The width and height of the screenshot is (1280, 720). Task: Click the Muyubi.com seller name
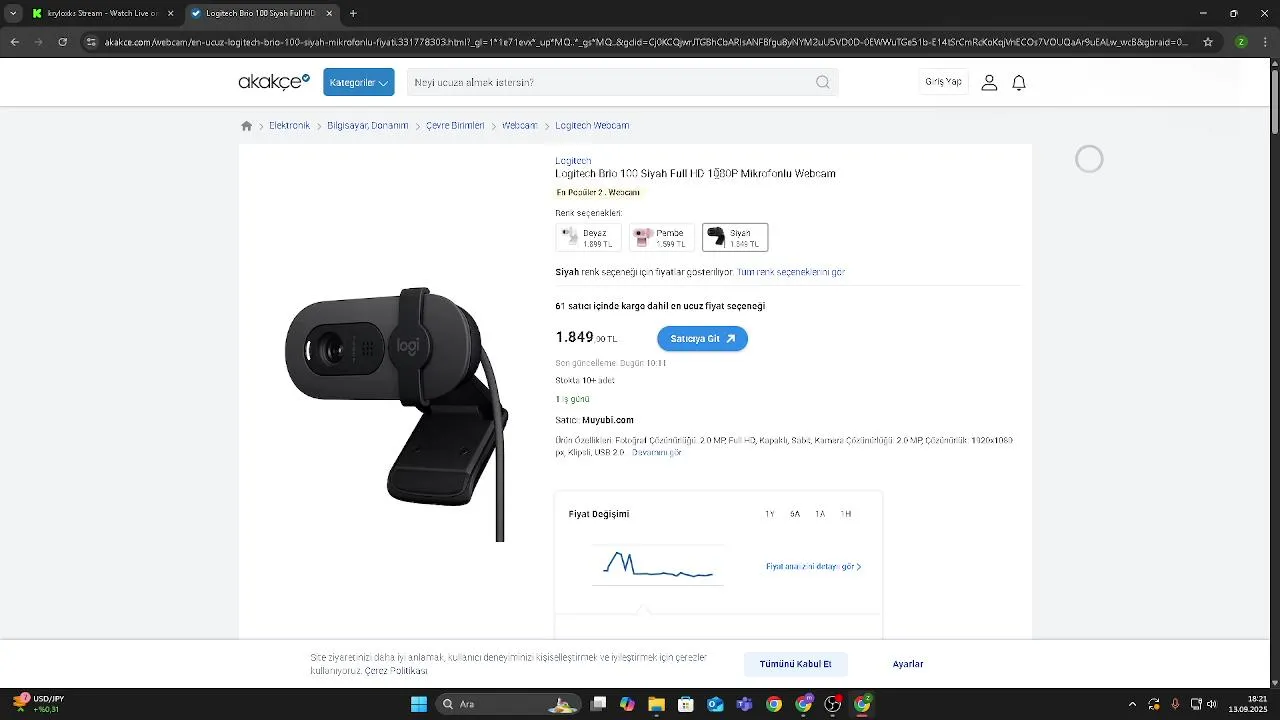pyautogui.click(x=608, y=420)
